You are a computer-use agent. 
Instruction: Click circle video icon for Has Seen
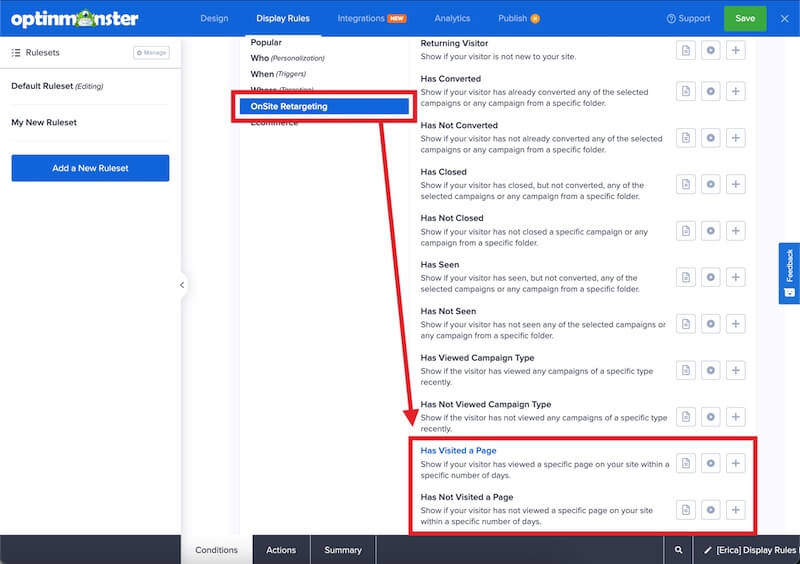pos(711,277)
